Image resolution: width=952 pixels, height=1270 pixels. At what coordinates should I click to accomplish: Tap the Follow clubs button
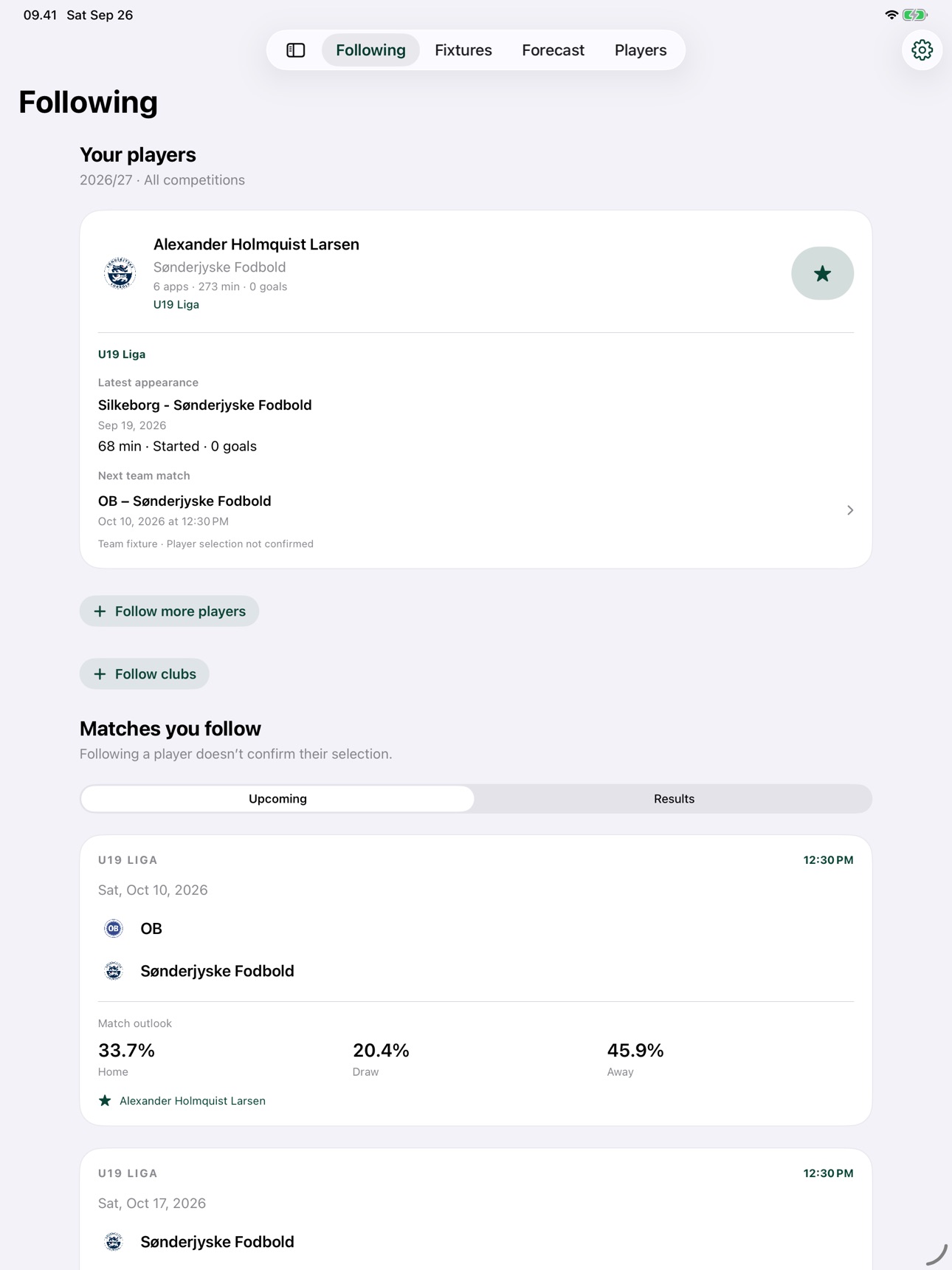[144, 674]
